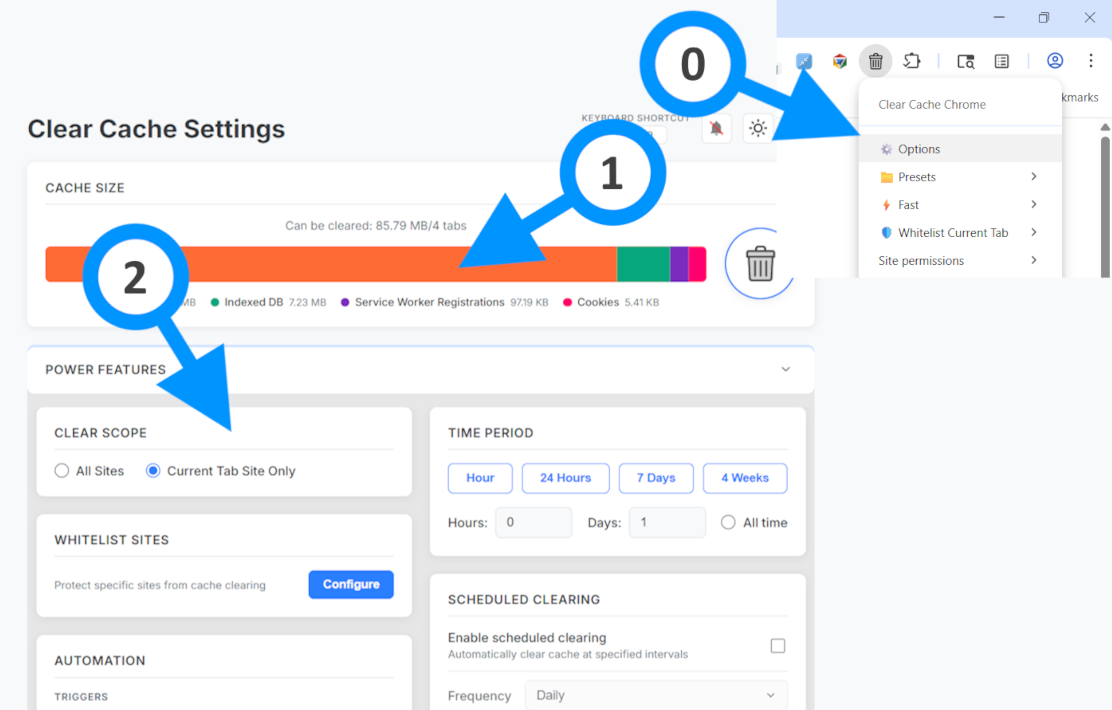Select the Hour time period button
Screen dimensions: 1112x710
click(480, 478)
